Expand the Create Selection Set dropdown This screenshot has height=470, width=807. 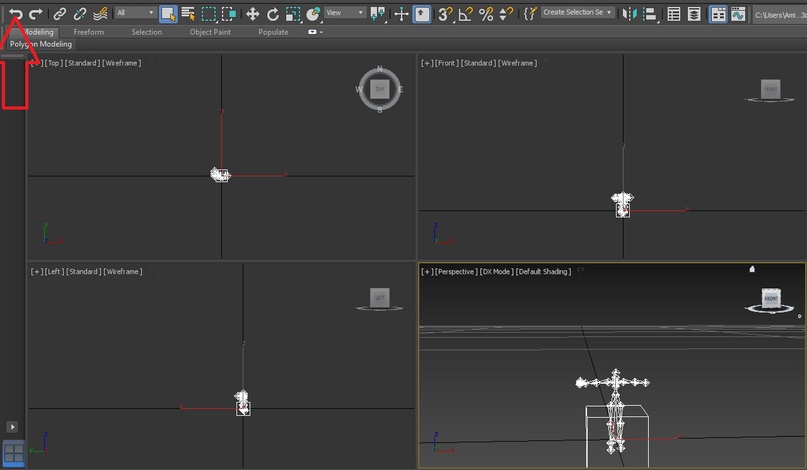[x=578, y=13]
